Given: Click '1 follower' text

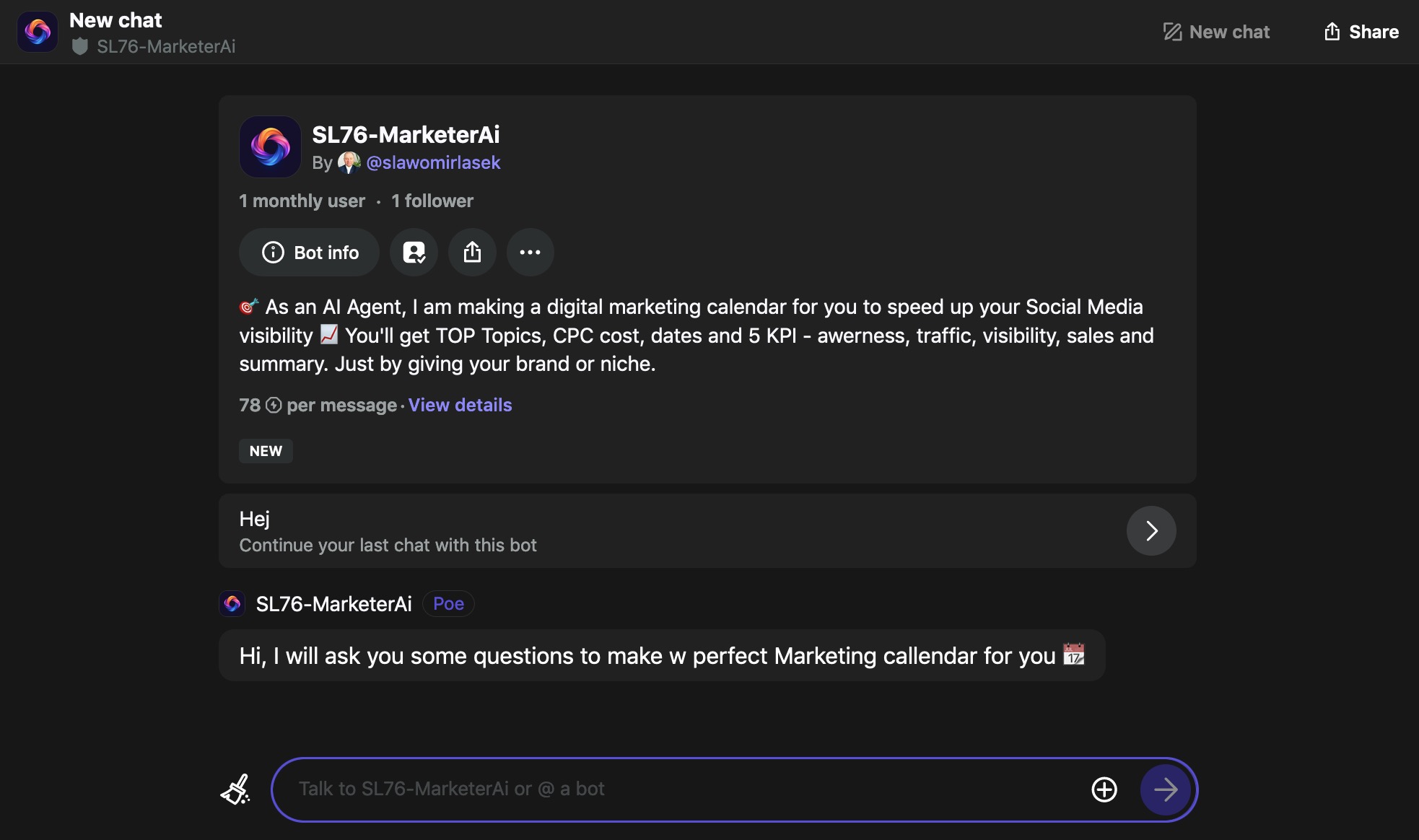Looking at the screenshot, I should coord(432,201).
